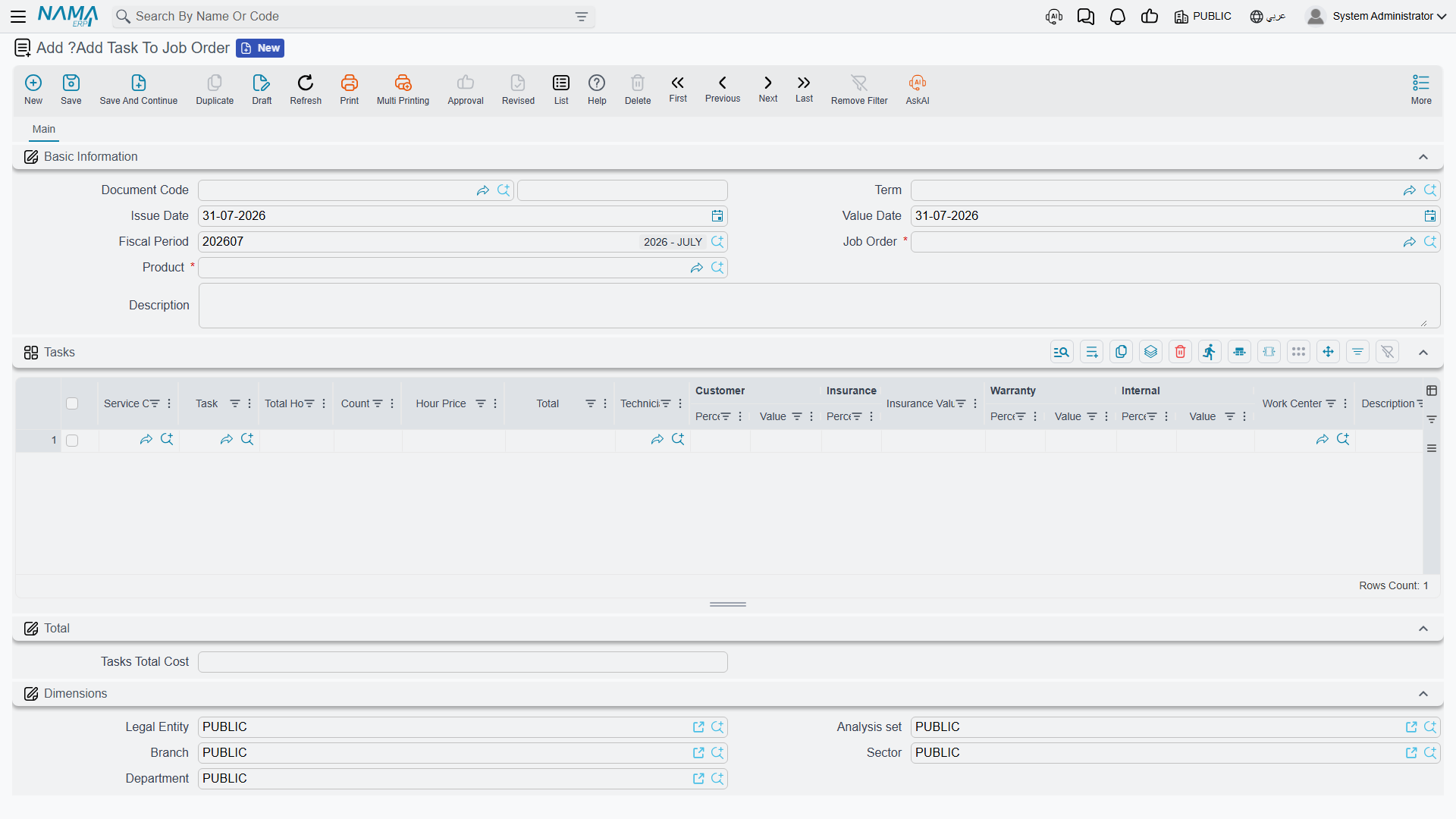Go to First record
Screen dimensions: 1456x819
point(678,89)
